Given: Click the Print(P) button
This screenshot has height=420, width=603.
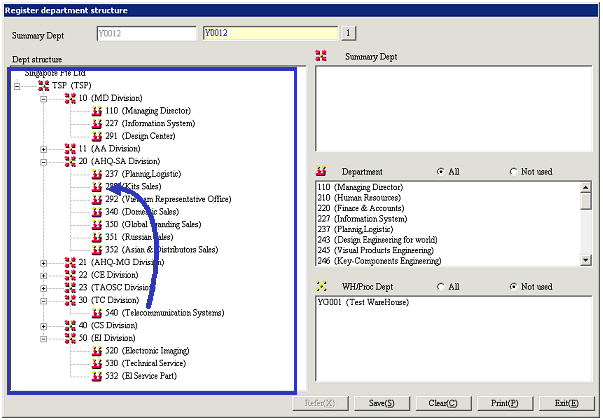Looking at the screenshot, I should pos(502,403).
